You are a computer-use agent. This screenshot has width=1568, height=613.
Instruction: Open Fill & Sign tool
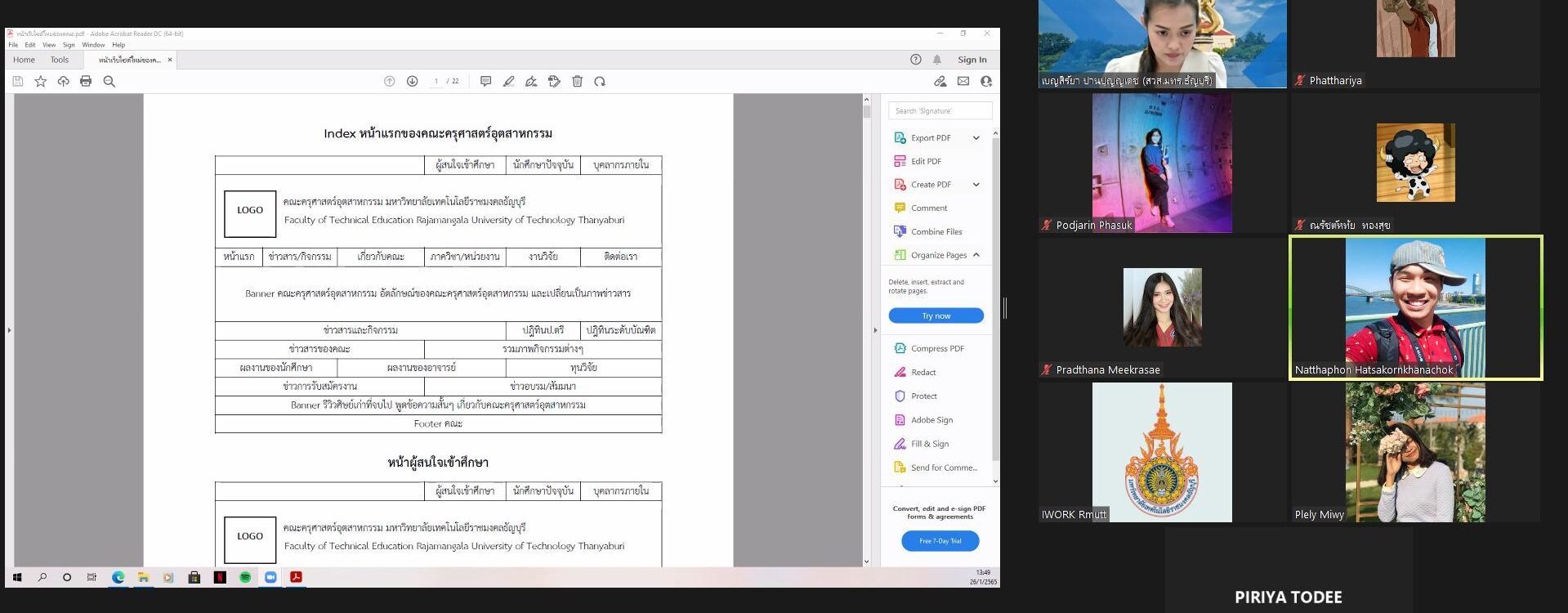point(922,444)
